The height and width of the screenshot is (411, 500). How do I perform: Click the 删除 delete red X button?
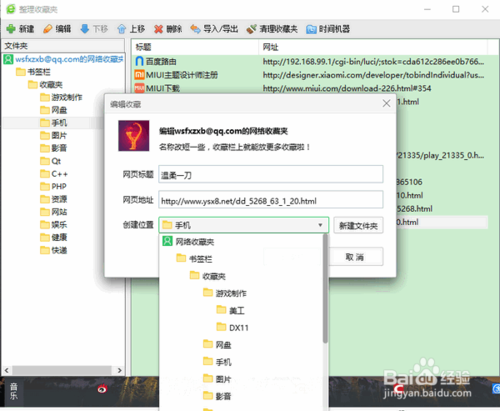point(168,29)
